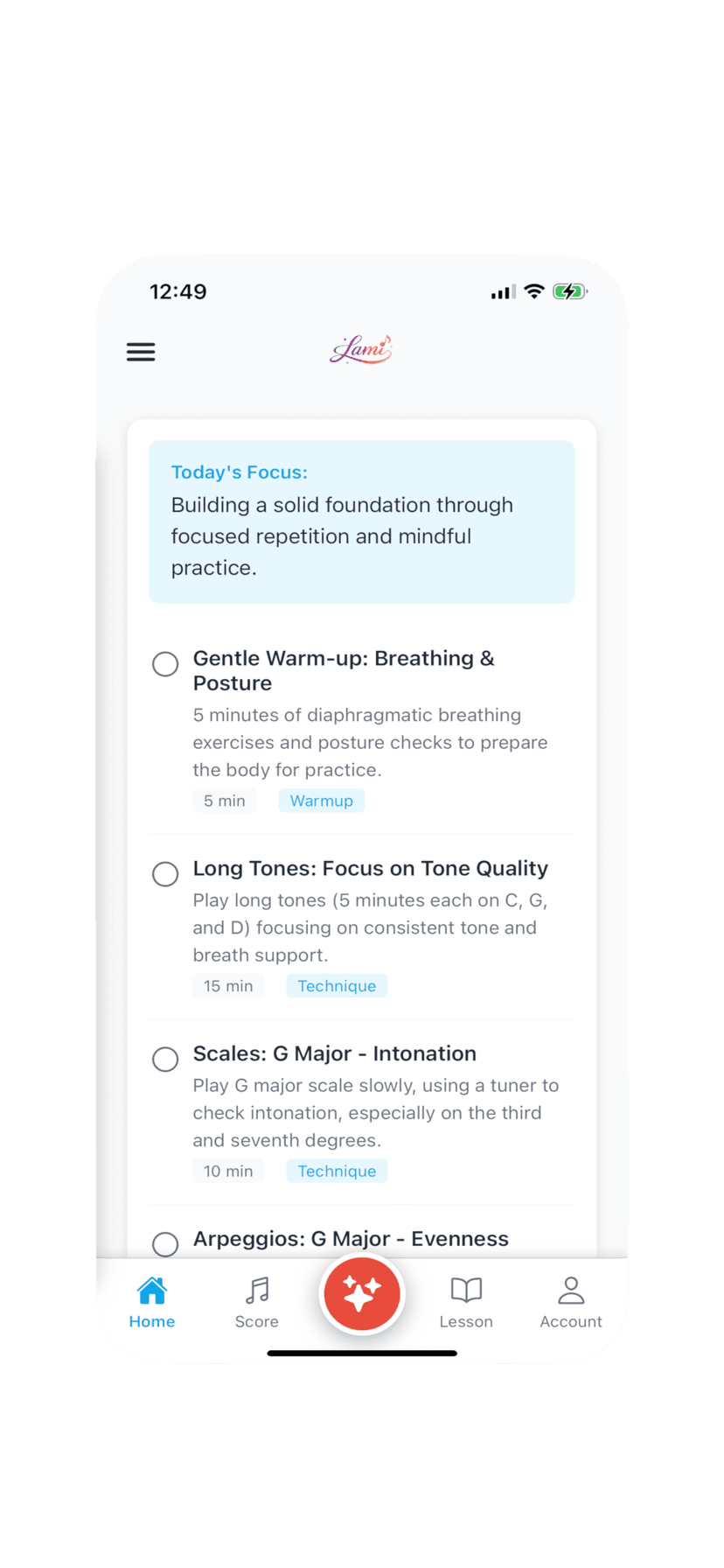Screen dimensions: 724x1568
Task: Complete the Scales G Major task
Action: [165, 1060]
